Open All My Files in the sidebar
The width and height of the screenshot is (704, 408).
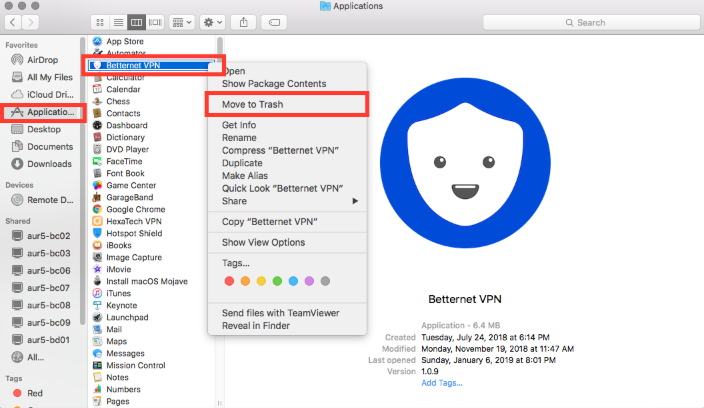42,77
